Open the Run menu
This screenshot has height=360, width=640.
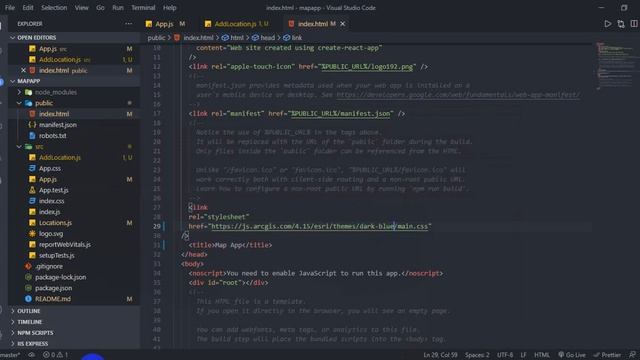tap(118, 8)
